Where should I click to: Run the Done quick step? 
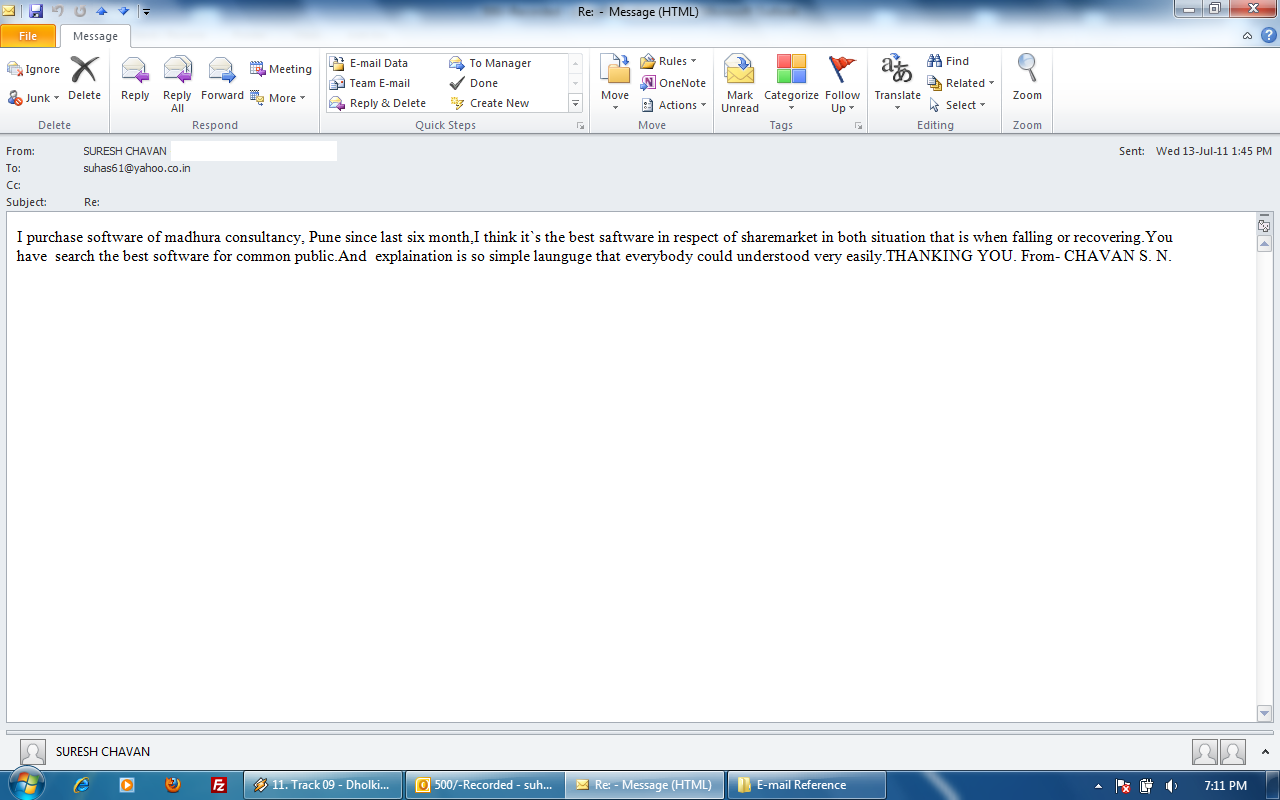click(x=474, y=83)
